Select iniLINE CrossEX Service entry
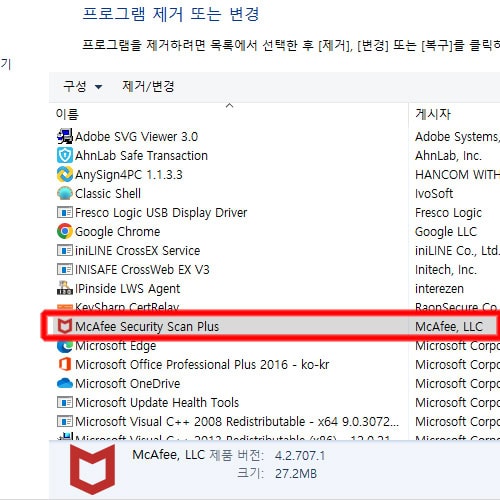500x500 pixels. pyautogui.click(x=137, y=251)
